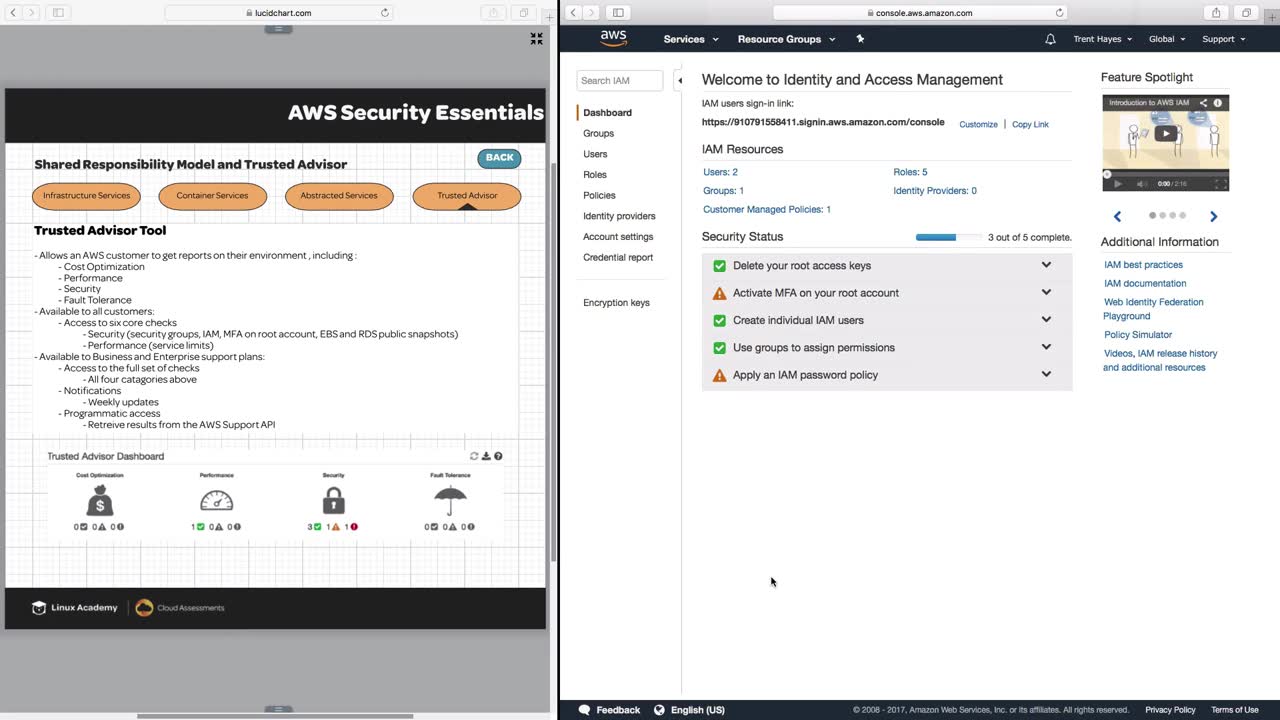Open Identity providers in the sidebar
The width and height of the screenshot is (1280, 720).
tap(619, 216)
